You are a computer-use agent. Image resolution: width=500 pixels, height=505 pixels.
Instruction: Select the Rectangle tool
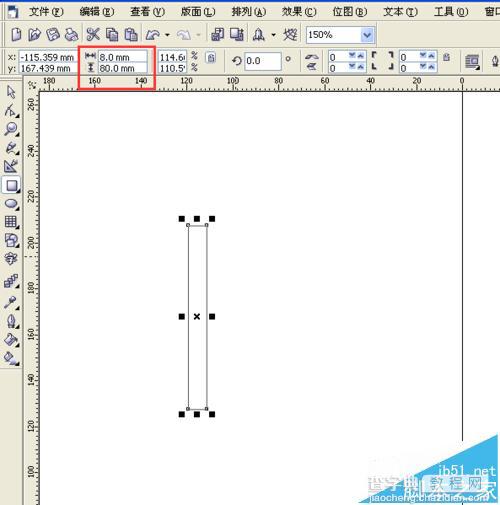click(12, 185)
